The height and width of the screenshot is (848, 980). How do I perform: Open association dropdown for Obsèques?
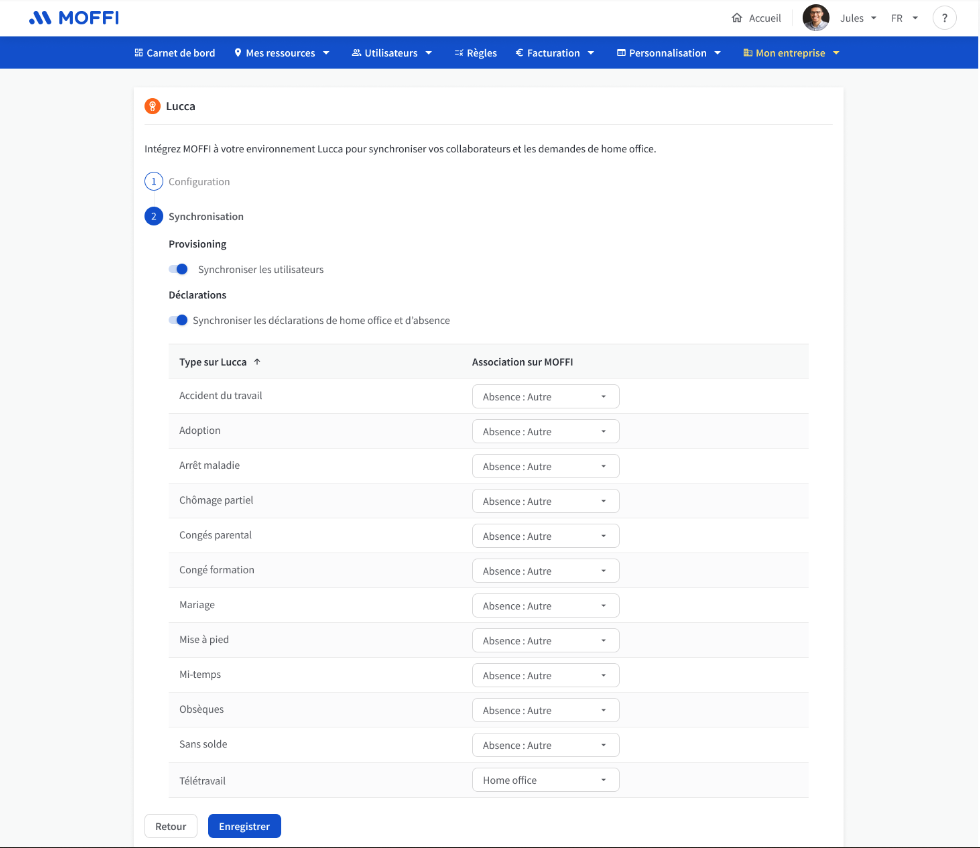[x=546, y=711]
